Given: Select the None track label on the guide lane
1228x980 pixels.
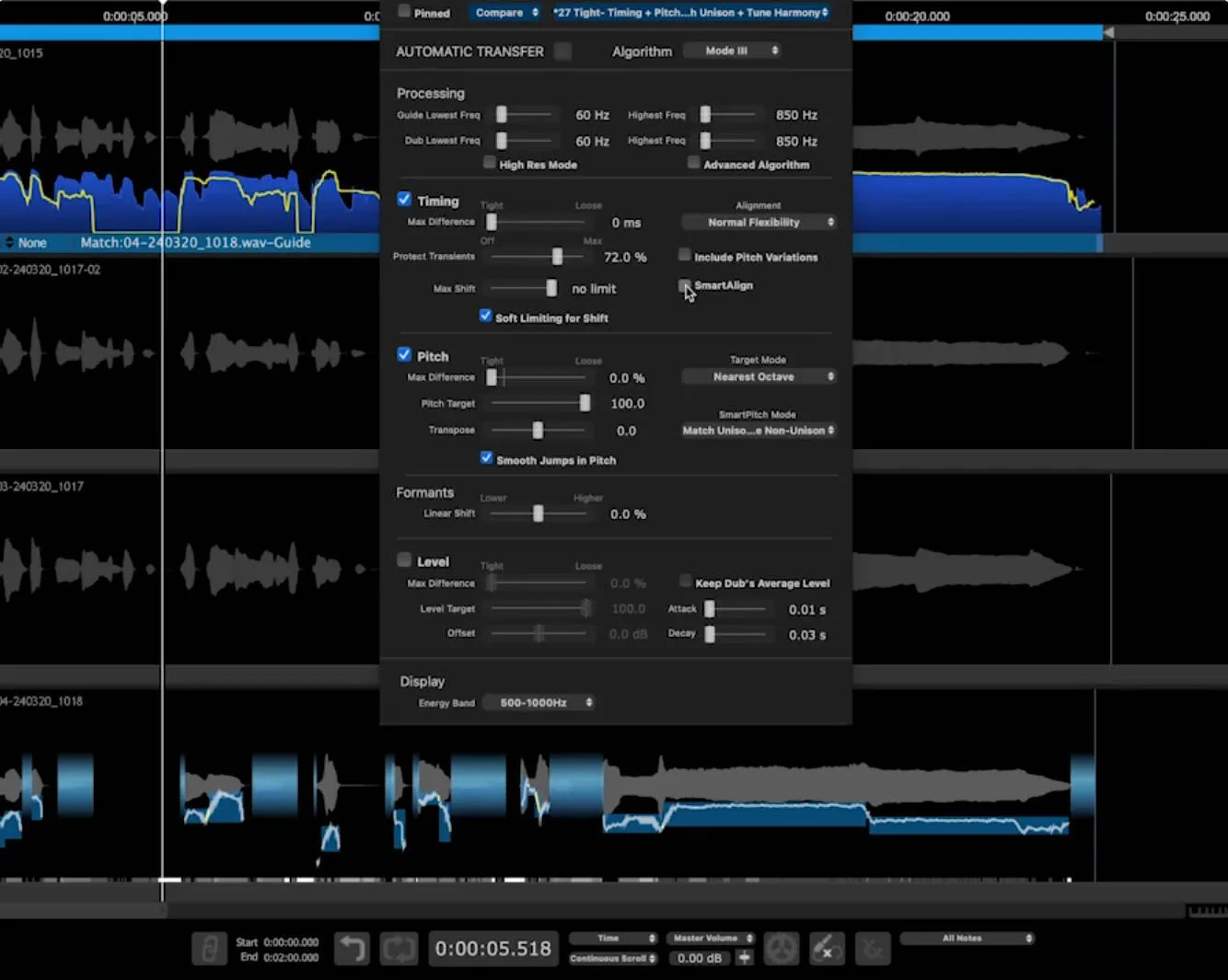Looking at the screenshot, I should 31,243.
